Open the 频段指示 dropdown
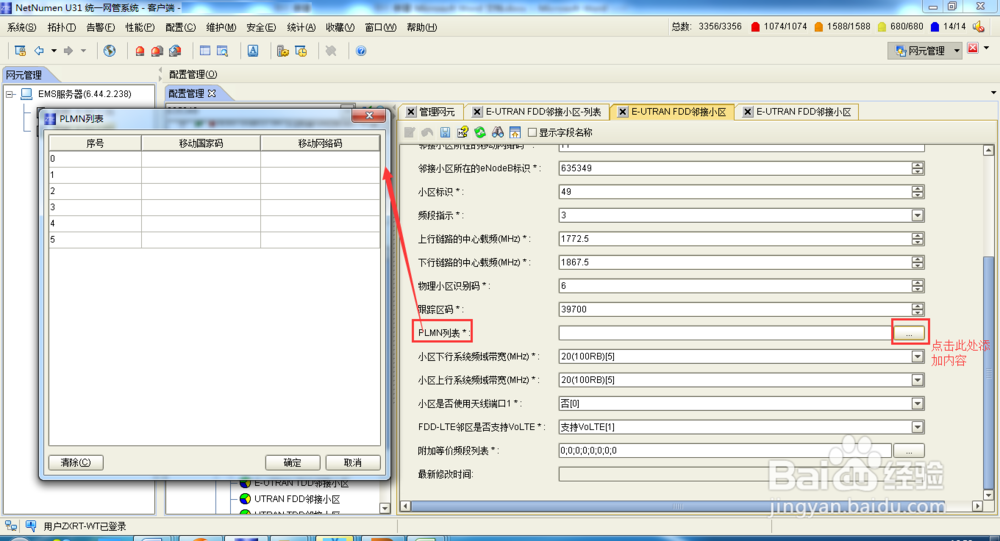Image resolution: width=1000 pixels, height=541 pixels. [918, 215]
